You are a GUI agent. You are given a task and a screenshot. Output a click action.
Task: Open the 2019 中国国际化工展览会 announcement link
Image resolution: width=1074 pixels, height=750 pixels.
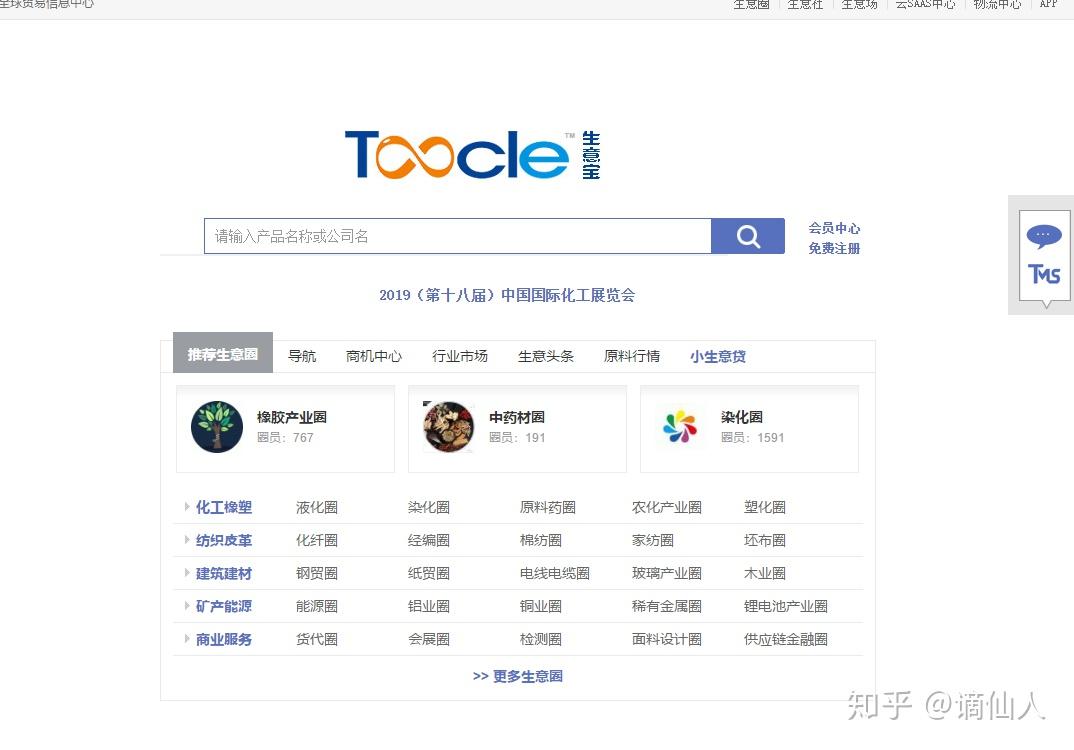pos(507,295)
